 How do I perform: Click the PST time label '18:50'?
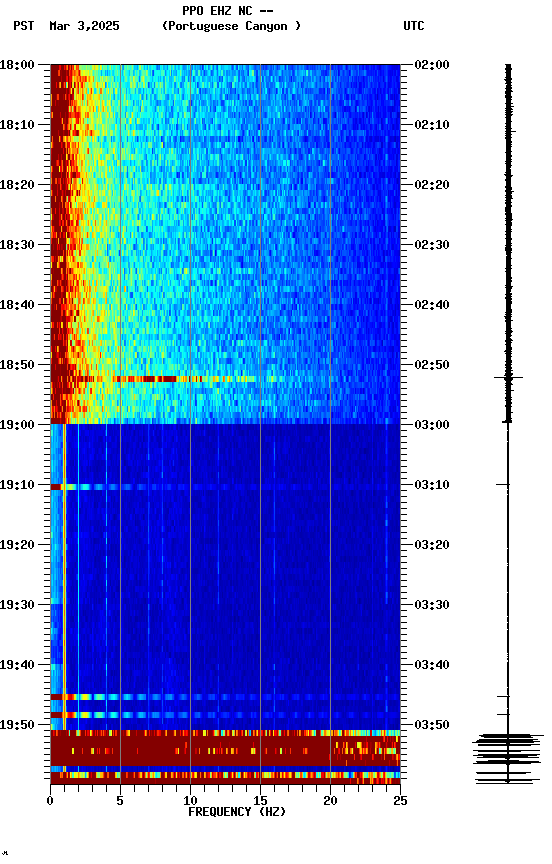coord(17,365)
